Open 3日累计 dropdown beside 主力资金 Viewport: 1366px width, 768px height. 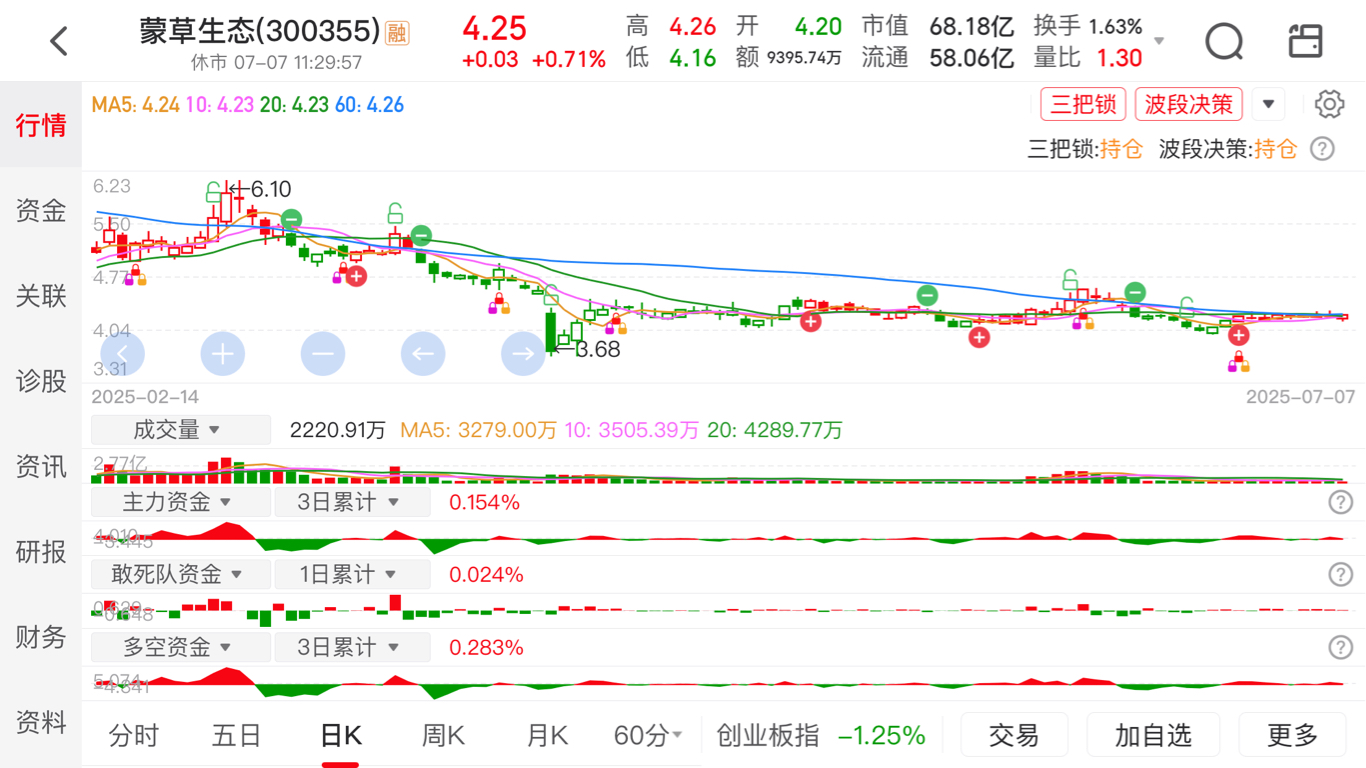pyautogui.click(x=352, y=502)
